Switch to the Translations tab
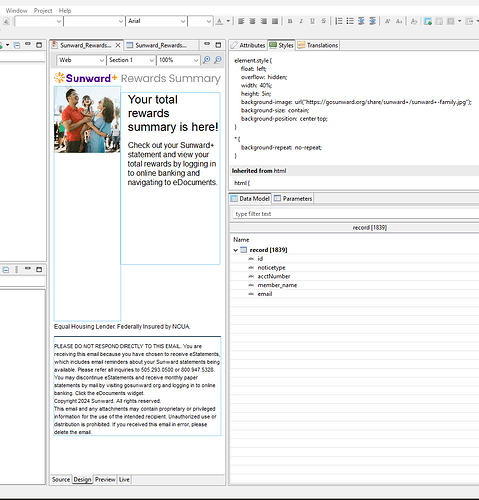This screenshot has width=479, height=500. (x=318, y=45)
